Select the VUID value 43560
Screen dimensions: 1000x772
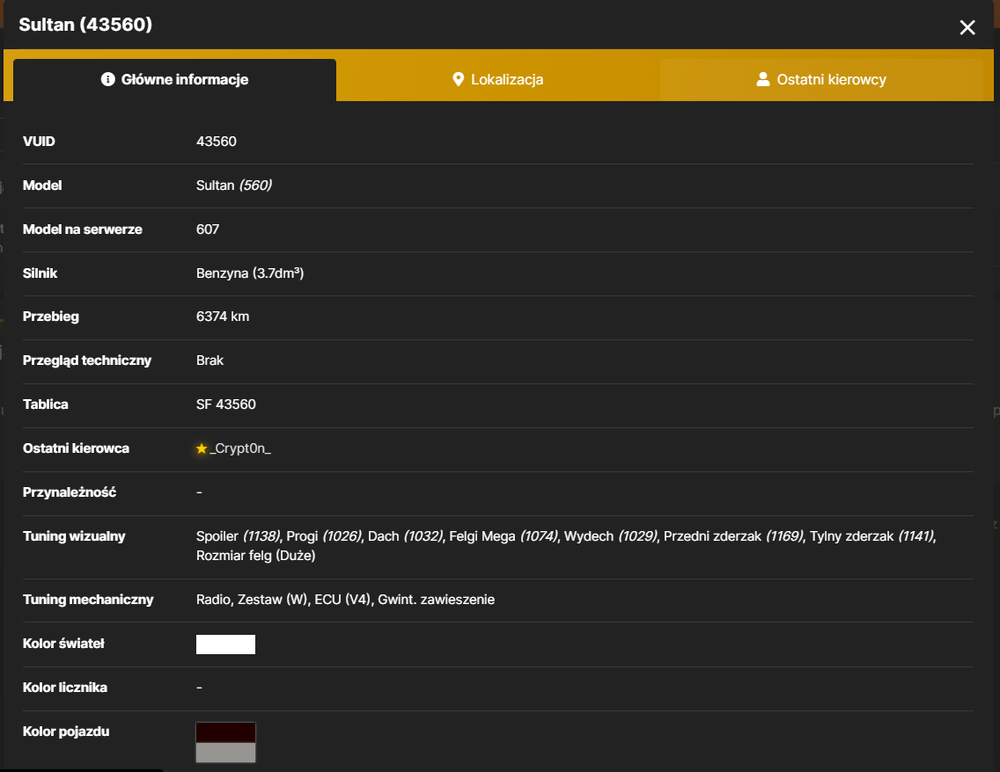[216, 141]
